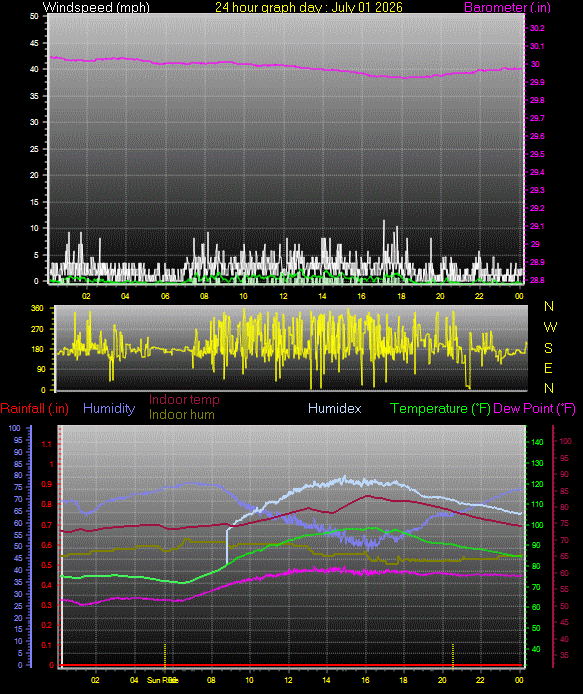Click the 1.1 rainfall axis value
Viewport: 583px width, 694px height.
pos(46,444)
